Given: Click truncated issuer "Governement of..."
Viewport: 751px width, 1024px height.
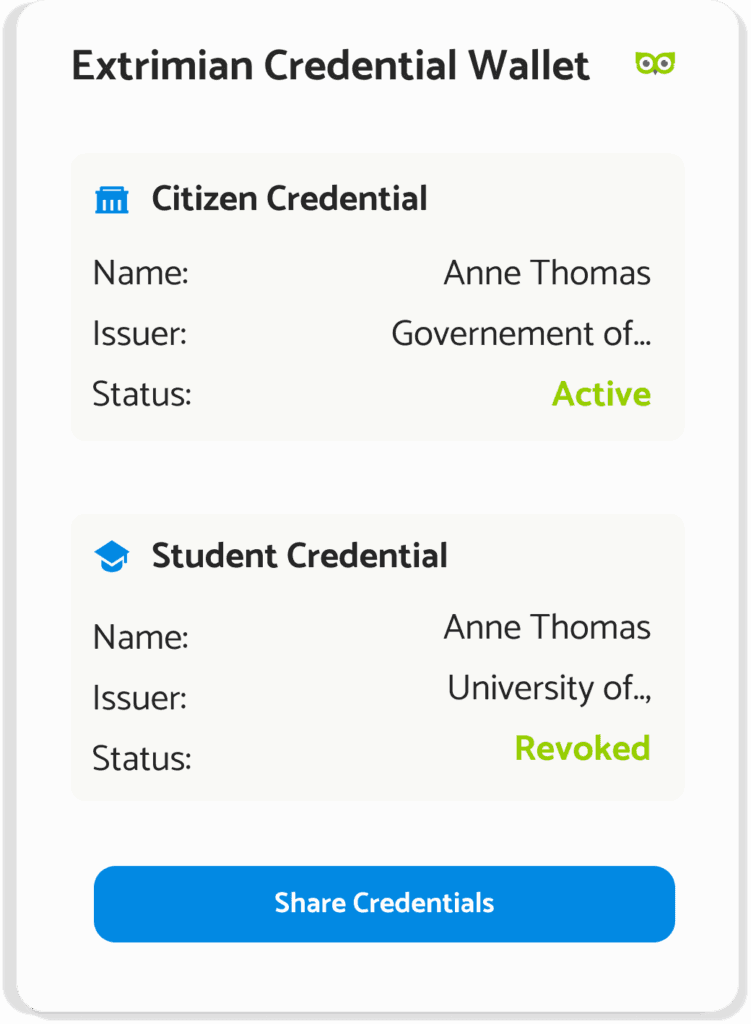Looking at the screenshot, I should click(521, 333).
